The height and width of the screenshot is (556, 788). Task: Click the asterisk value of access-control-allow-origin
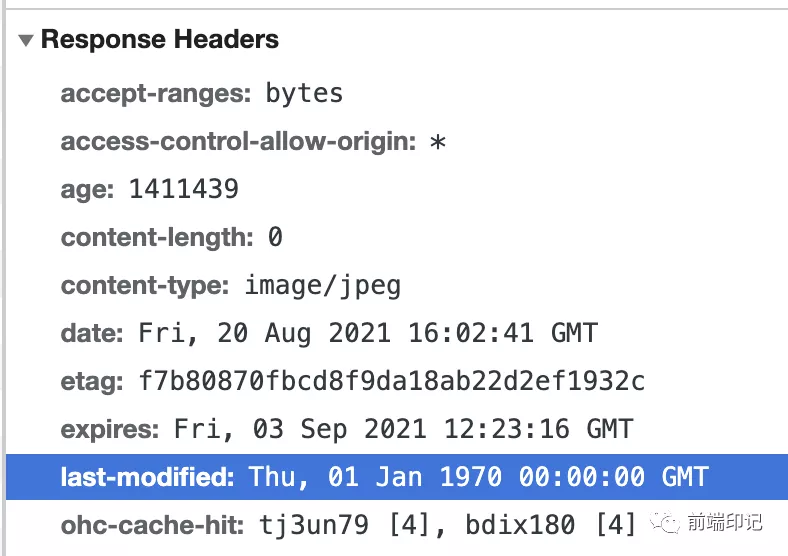point(437,143)
